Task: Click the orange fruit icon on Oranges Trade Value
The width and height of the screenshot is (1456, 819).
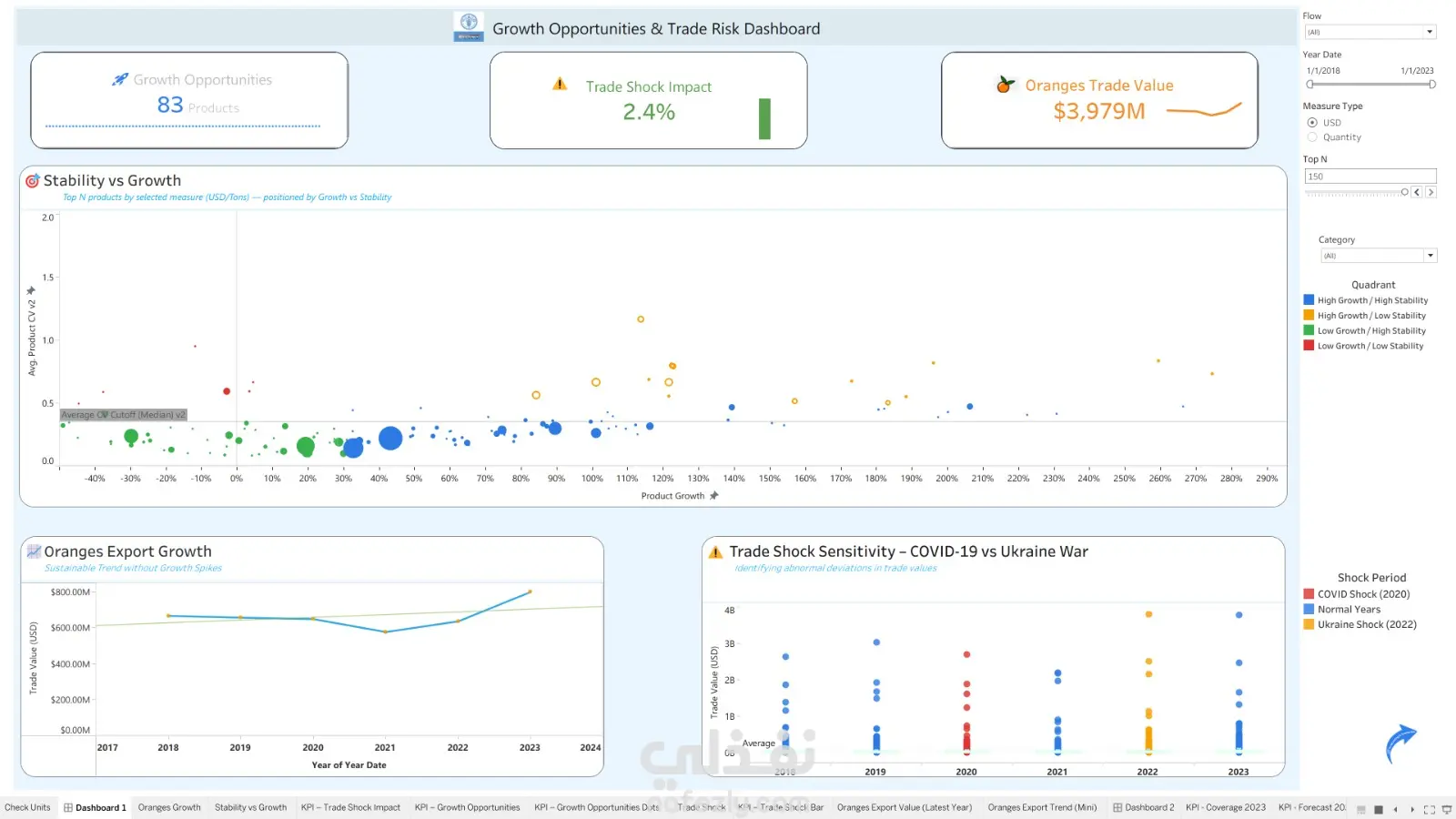Action: pos(1005,85)
